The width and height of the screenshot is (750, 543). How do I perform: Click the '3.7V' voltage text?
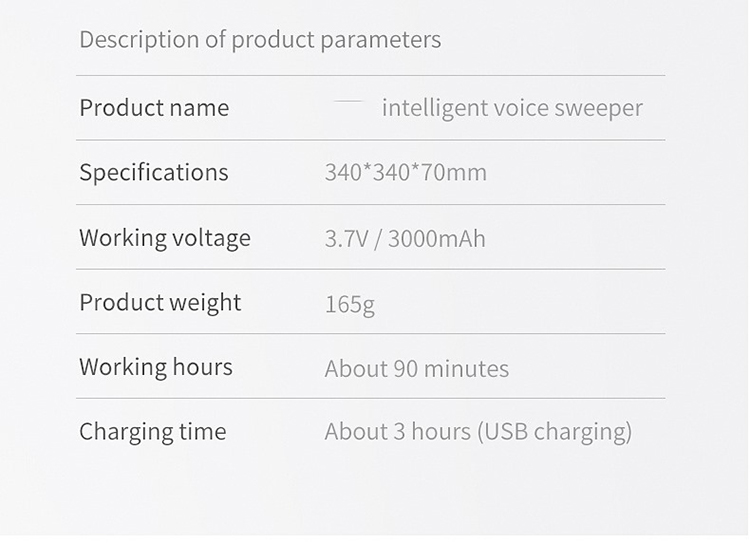pyautogui.click(x=345, y=239)
